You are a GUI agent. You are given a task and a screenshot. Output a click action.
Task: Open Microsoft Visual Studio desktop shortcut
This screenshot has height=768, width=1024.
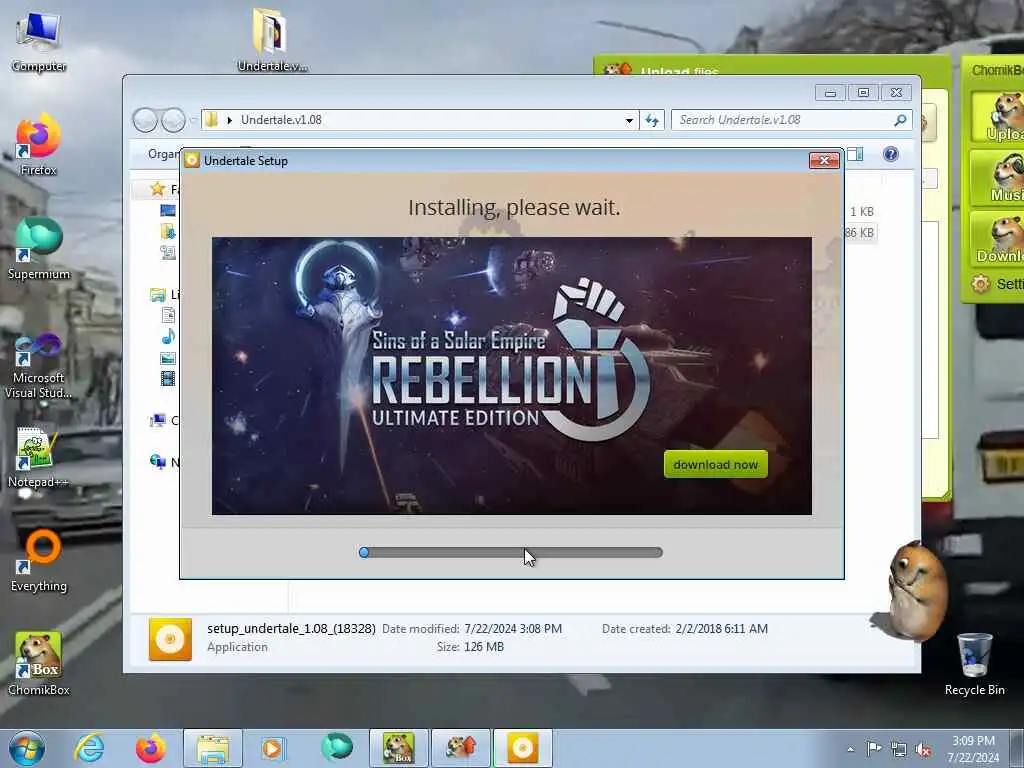pyautogui.click(x=39, y=366)
